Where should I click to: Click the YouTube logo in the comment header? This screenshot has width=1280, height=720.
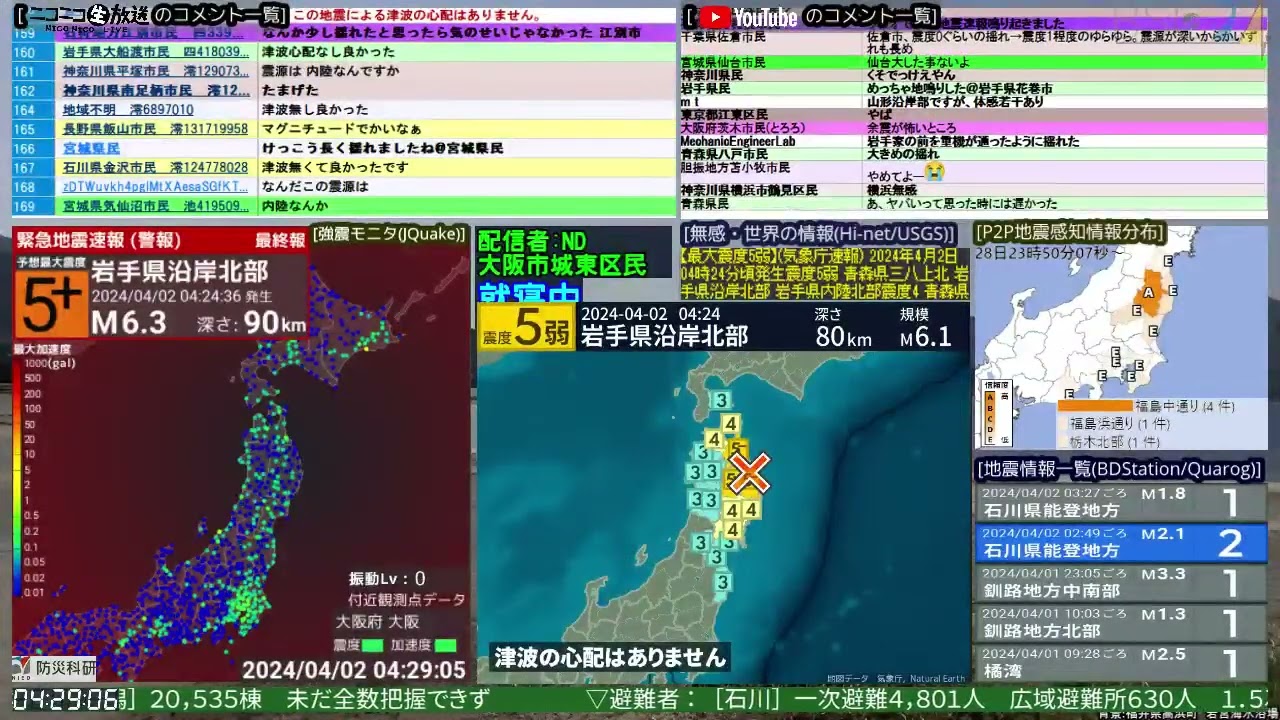click(747, 17)
